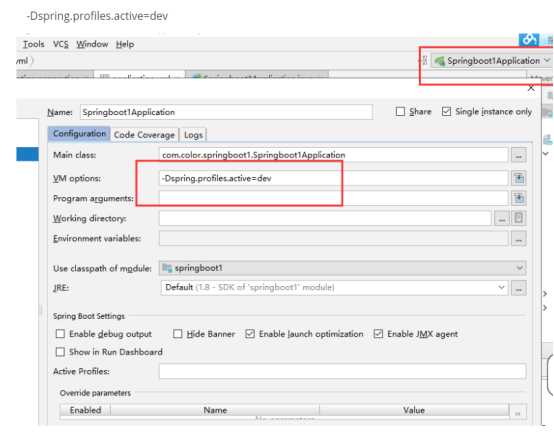Click the VM options input field
This screenshot has height=439, width=554.
[x=333, y=178]
